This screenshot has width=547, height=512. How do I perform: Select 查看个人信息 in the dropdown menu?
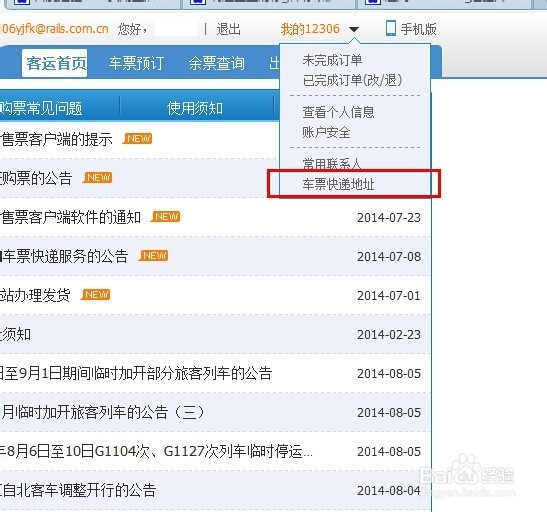click(338, 112)
